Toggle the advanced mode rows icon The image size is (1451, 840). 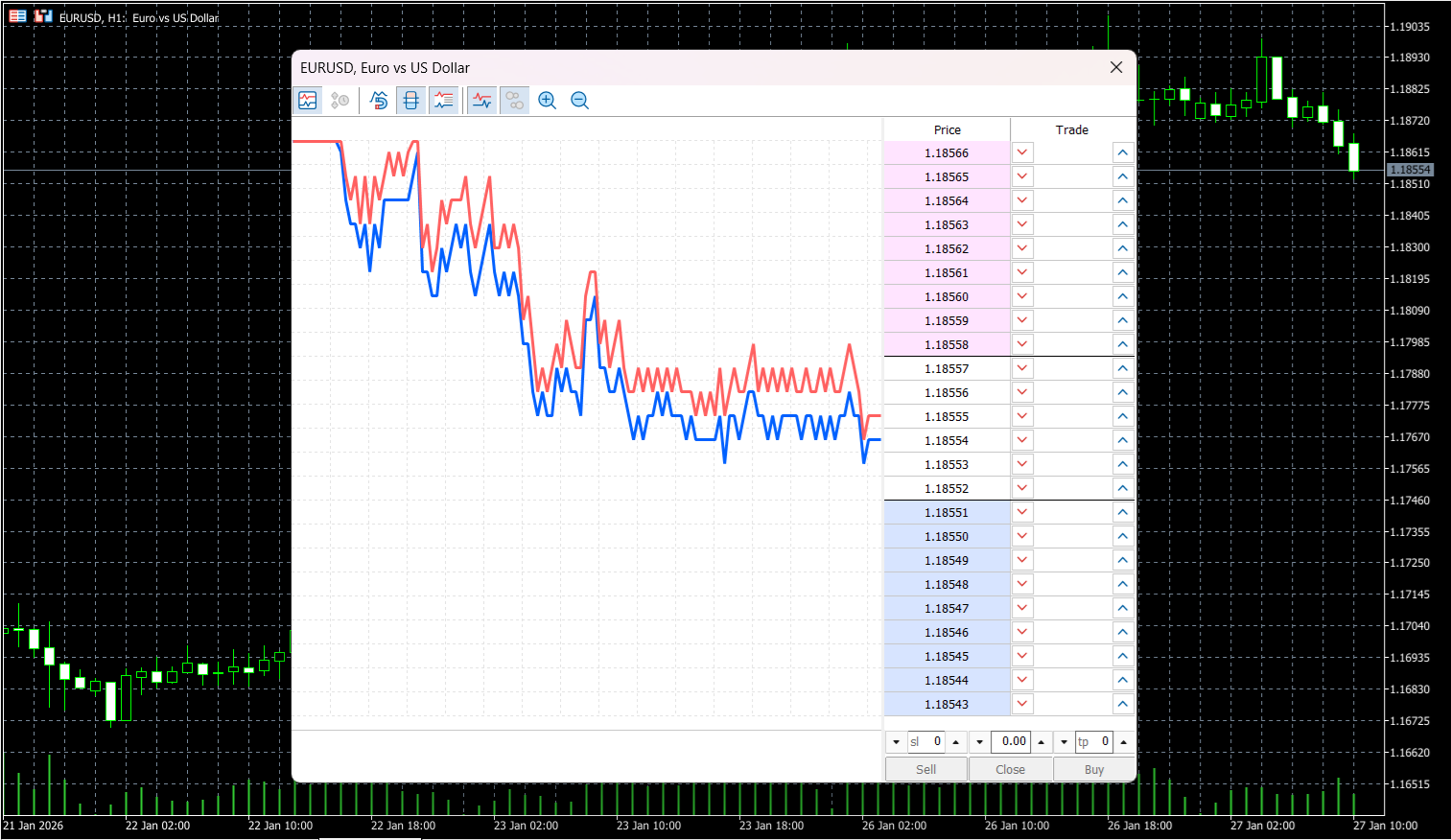(x=443, y=100)
